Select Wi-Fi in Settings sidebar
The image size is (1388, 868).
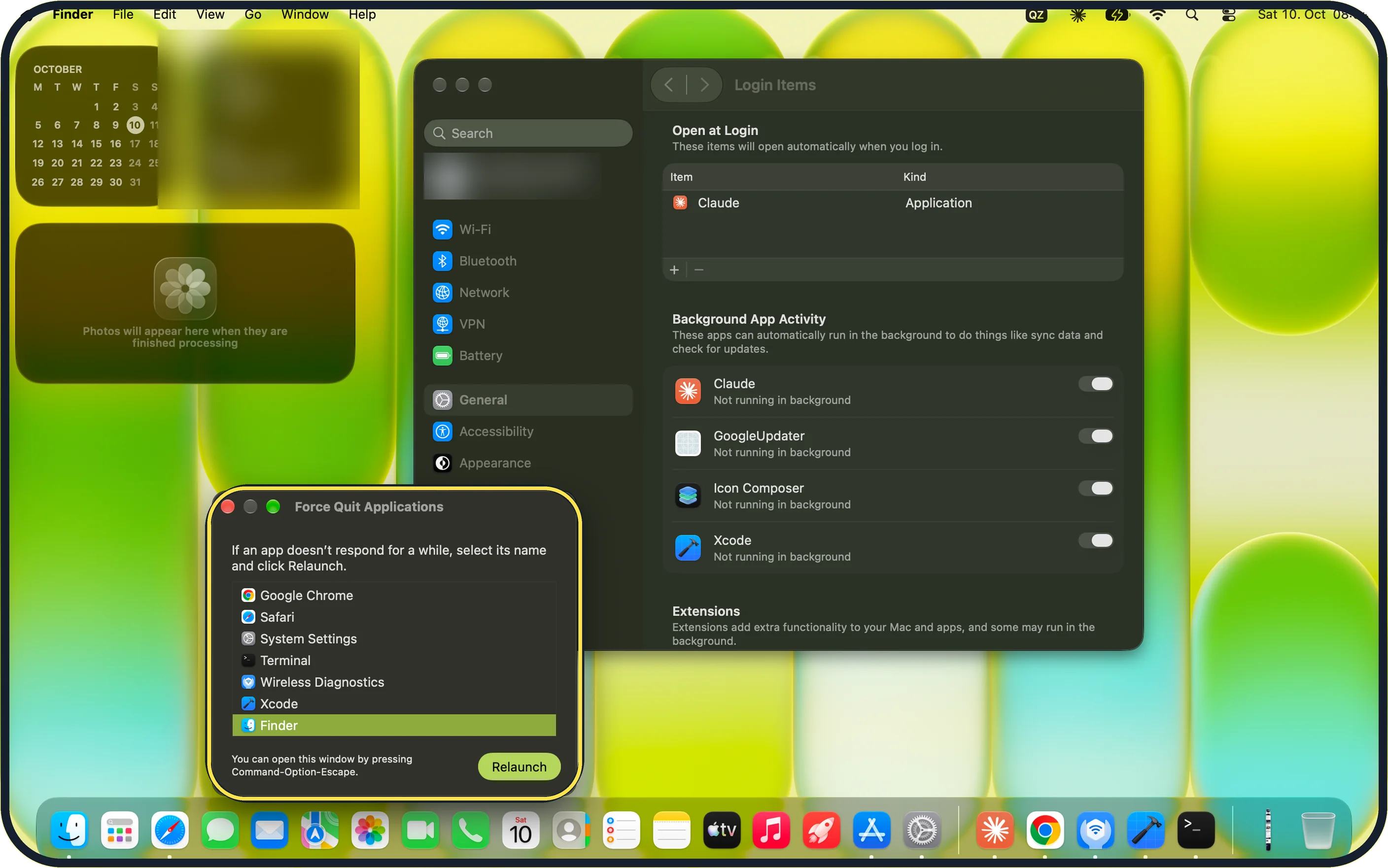pos(528,230)
